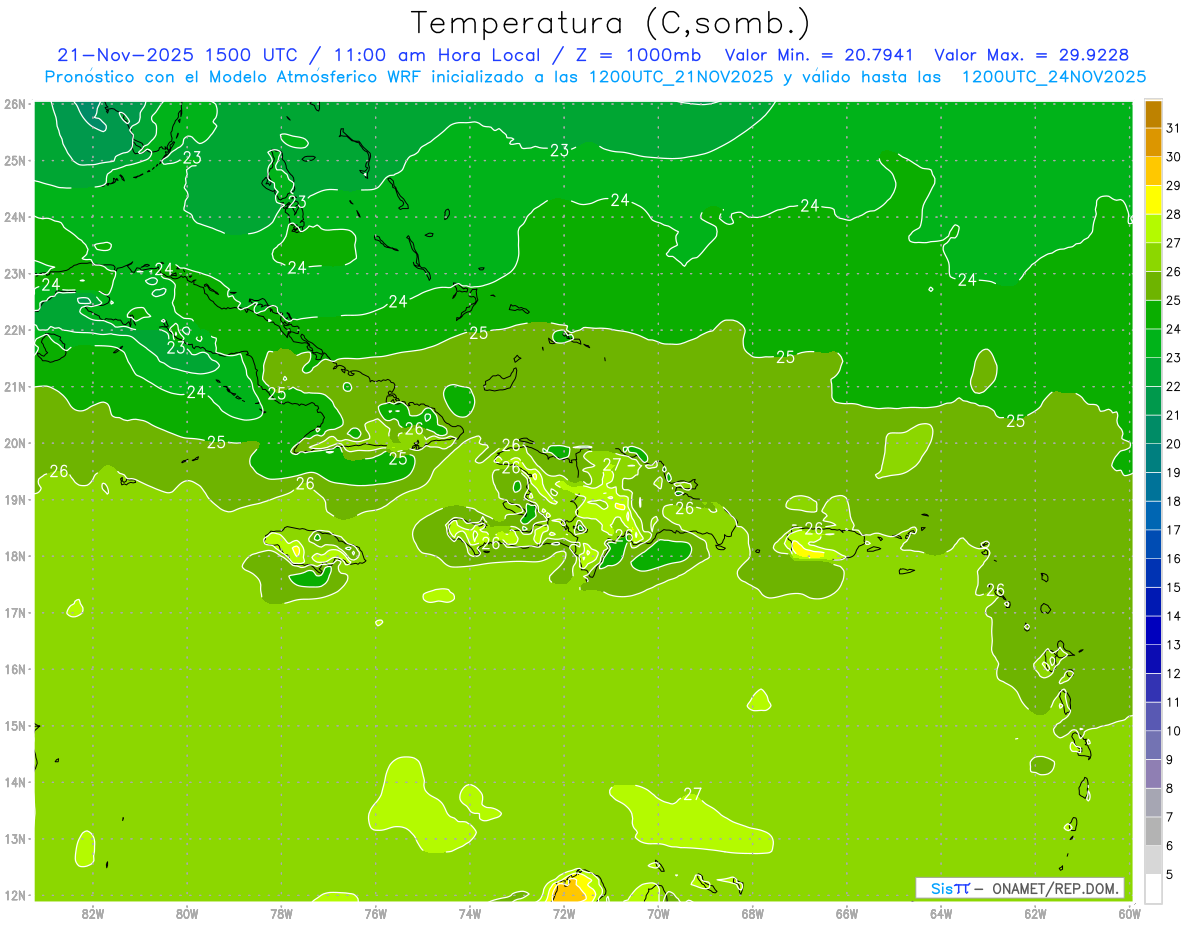Click the 62W longitude axis label
Viewport: 1200px width, 927px height.
pyautogui.click(x=1035, y=912)
